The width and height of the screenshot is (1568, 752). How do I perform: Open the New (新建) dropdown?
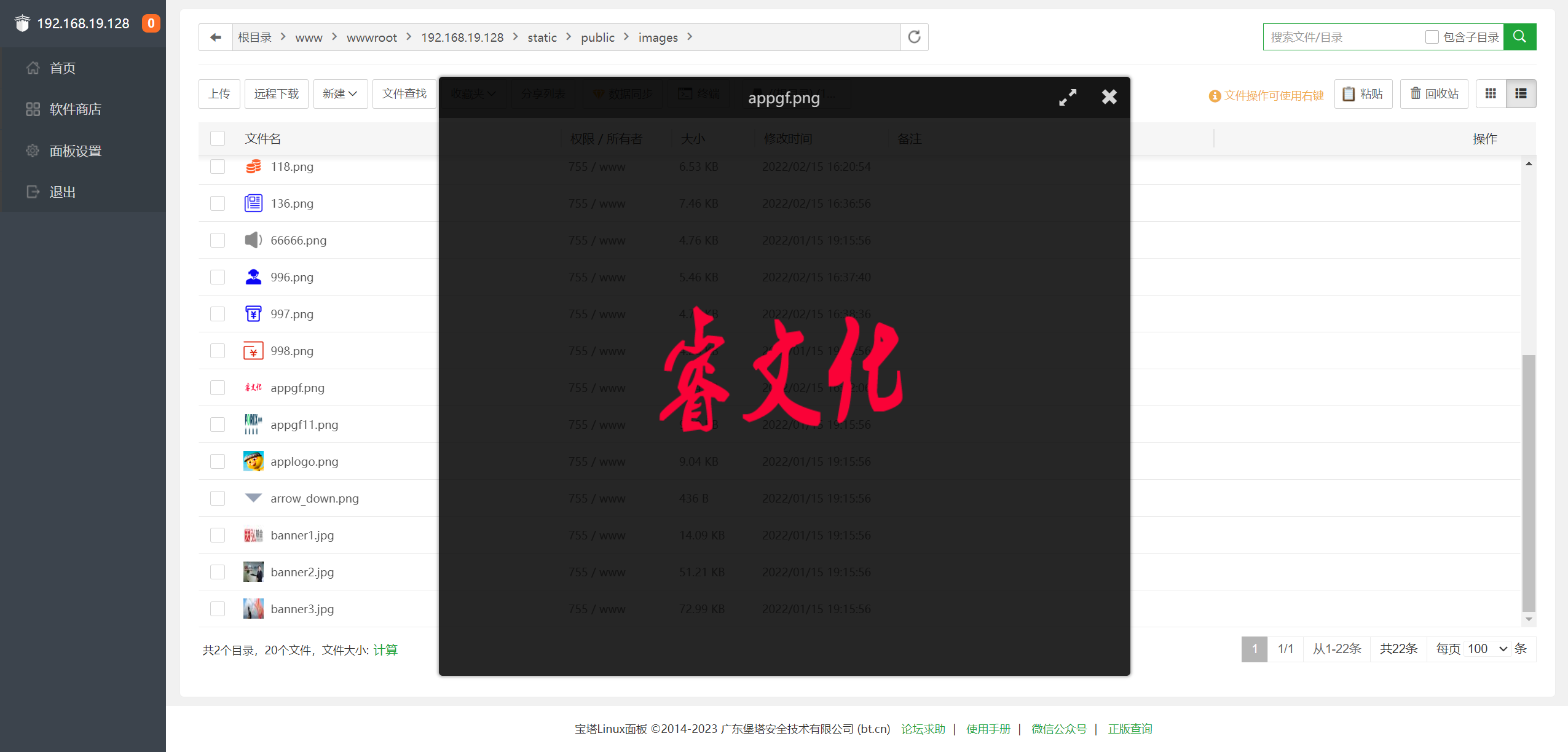pos(340,93)
